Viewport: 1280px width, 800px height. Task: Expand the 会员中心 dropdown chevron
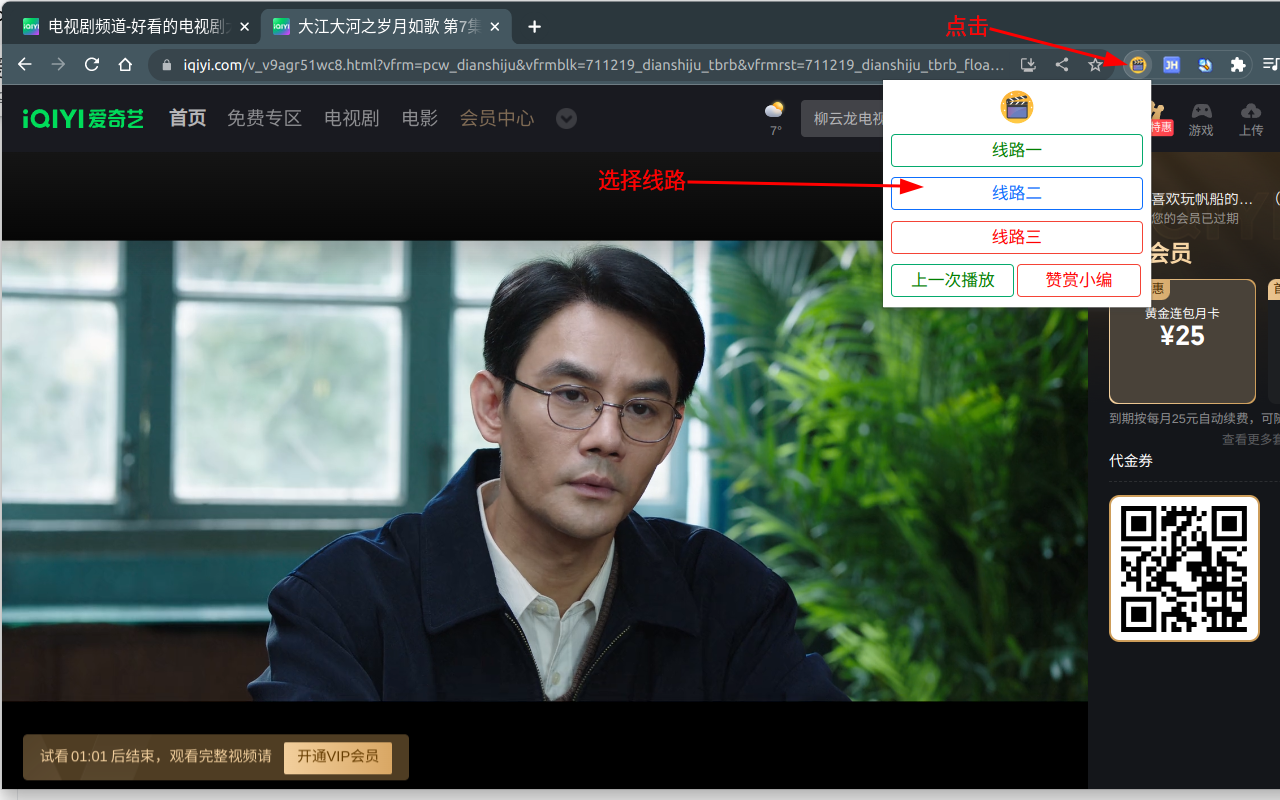pyautogui.click(x=566, y=118)
